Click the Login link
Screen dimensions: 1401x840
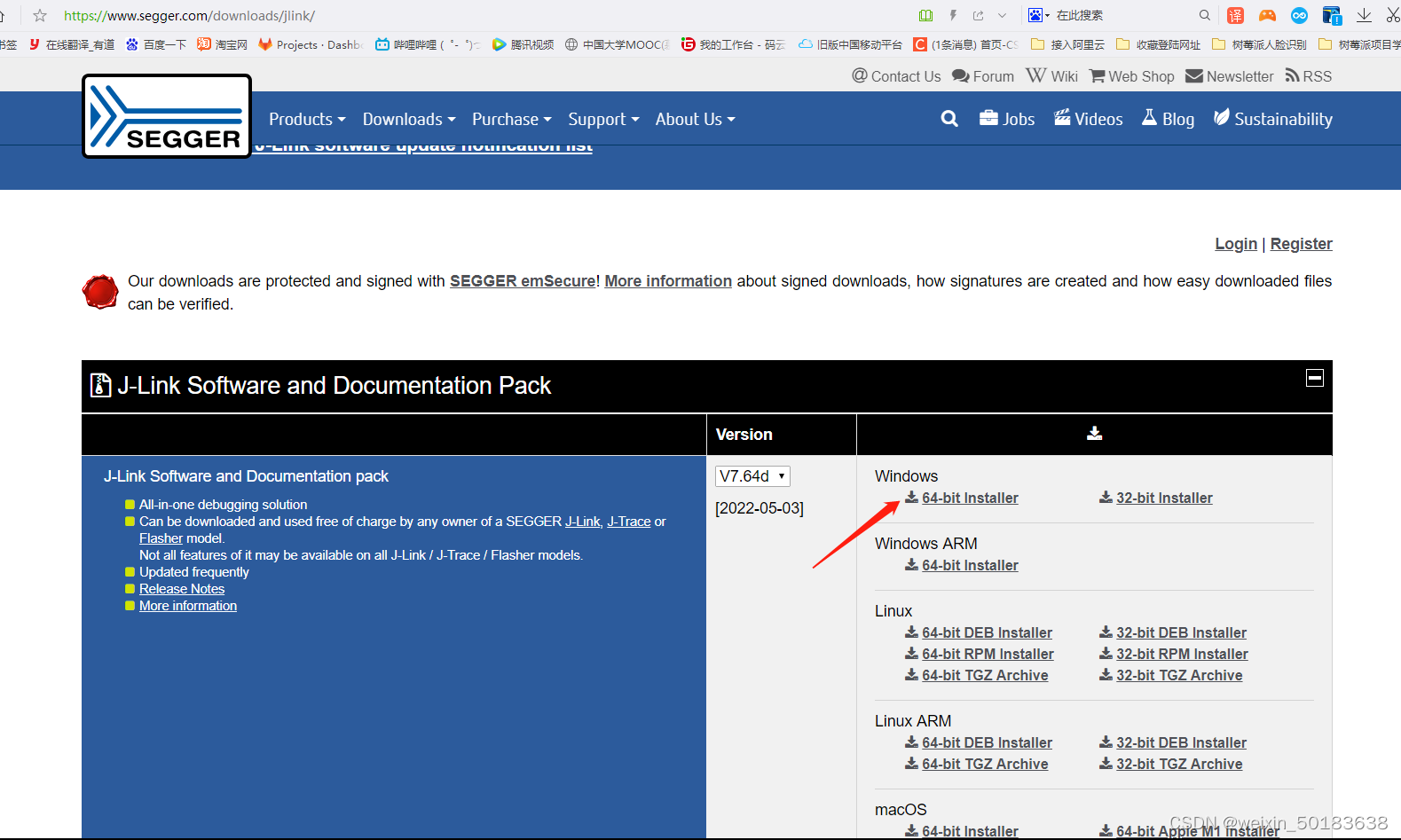click(1236, 244)
